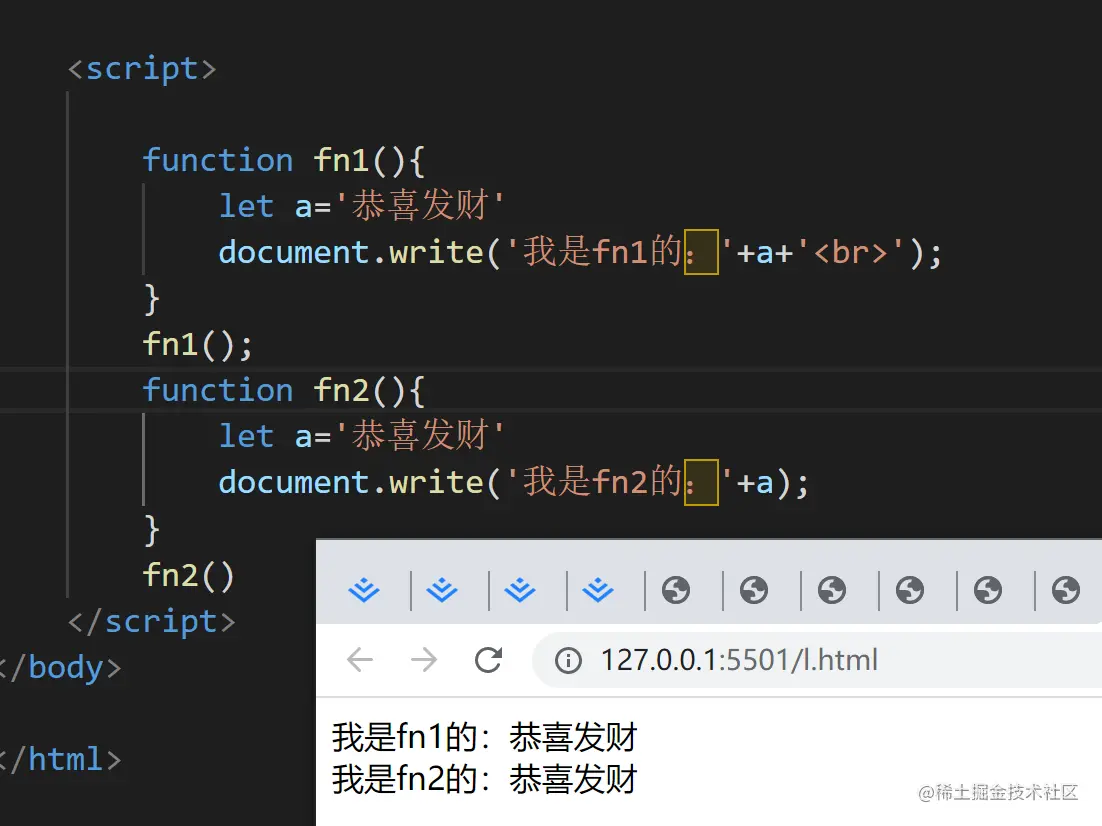Click page output '我是fn1的：恭喜发财'
This screenshot has width=1102, height=826.
coord(485,737)
